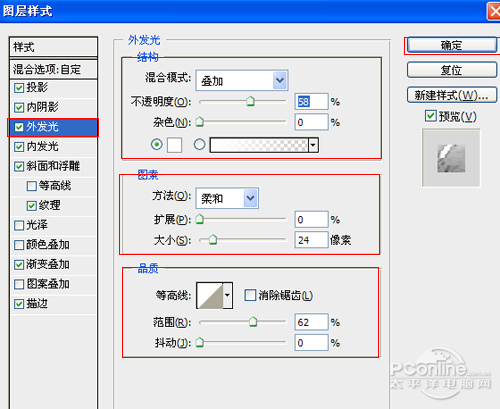This screenshot has width=500, height=409.
Task: Enable the 光泽 checkbox
Action: (x=19, y=225)
